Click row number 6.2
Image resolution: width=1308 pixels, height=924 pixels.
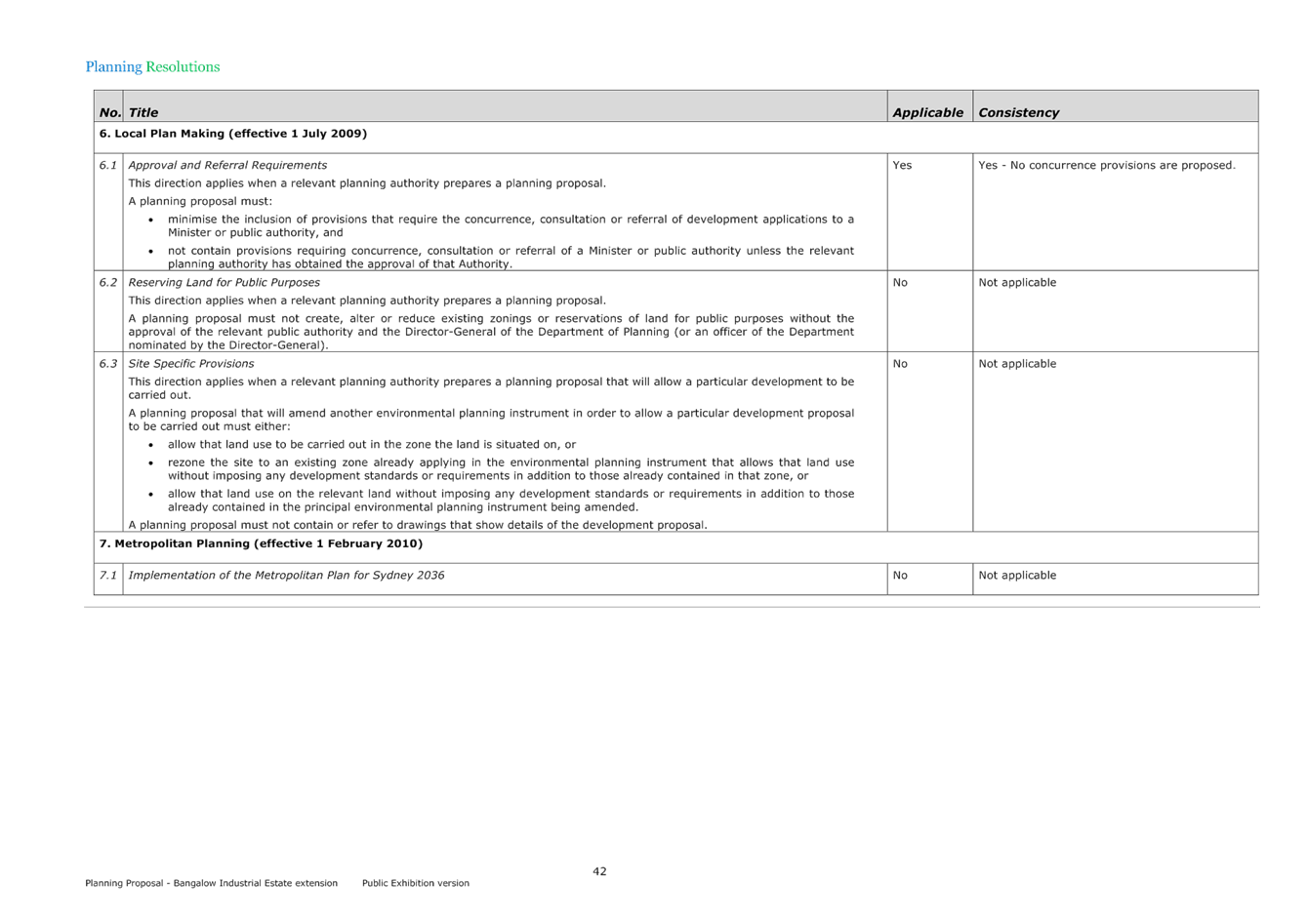(108, 282)
